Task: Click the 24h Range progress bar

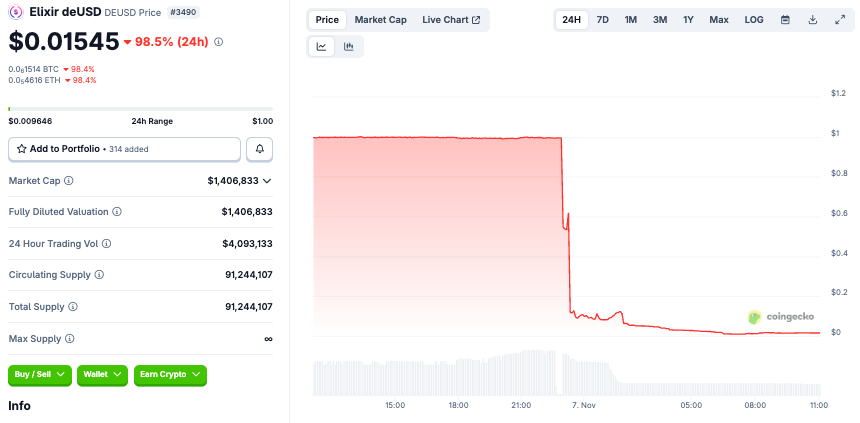Action: 140,108
